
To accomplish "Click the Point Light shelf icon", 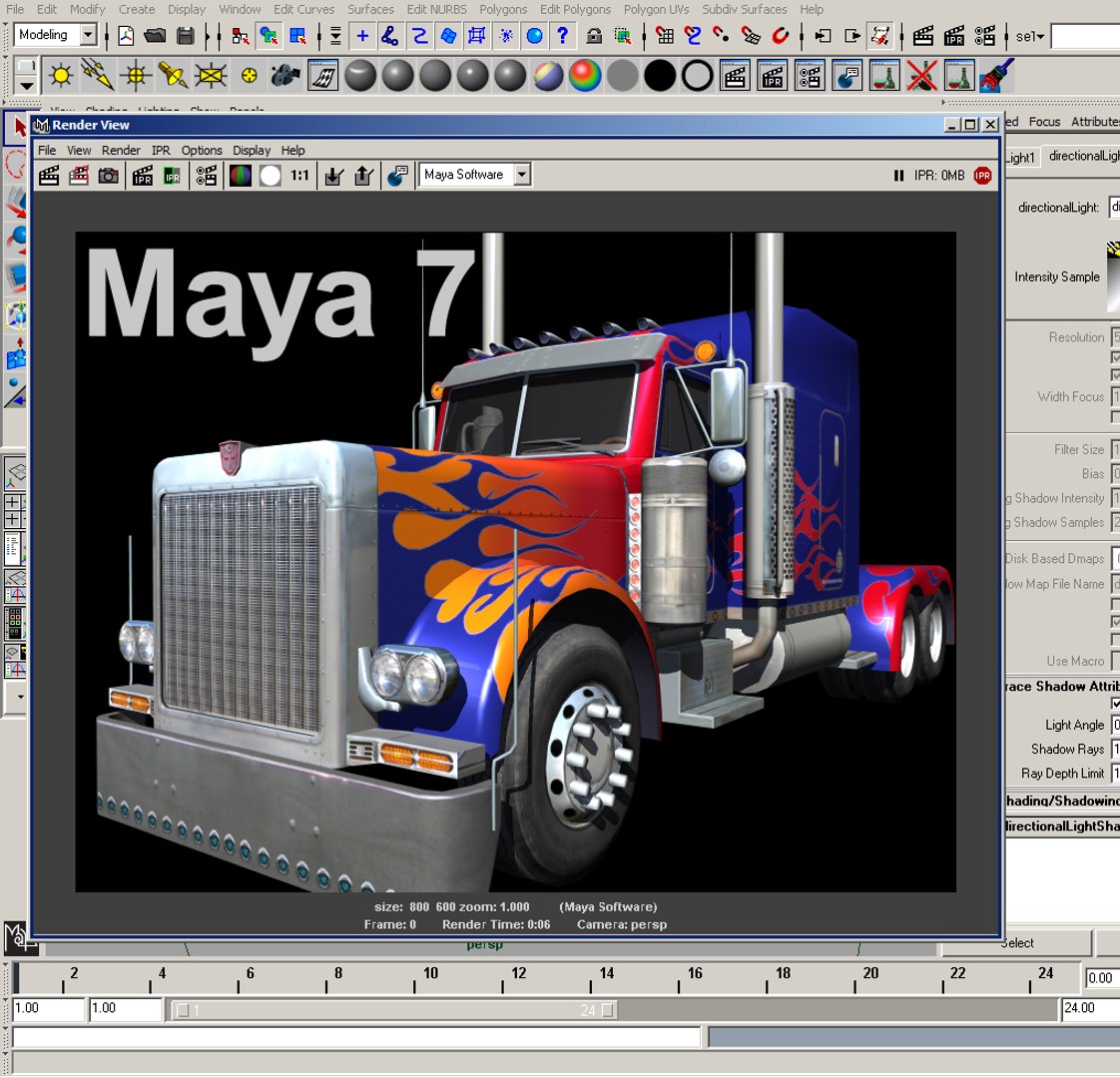I will (136, 76).
